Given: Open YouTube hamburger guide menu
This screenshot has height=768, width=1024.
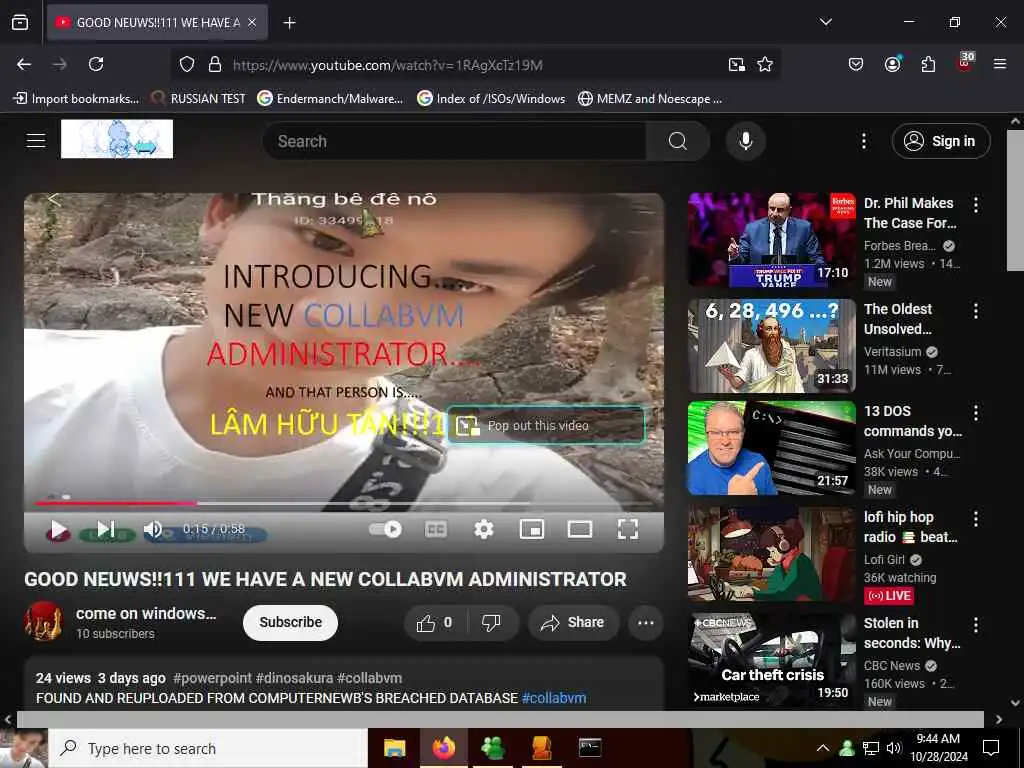Looking at the screenshot, I should pos(36,140).
